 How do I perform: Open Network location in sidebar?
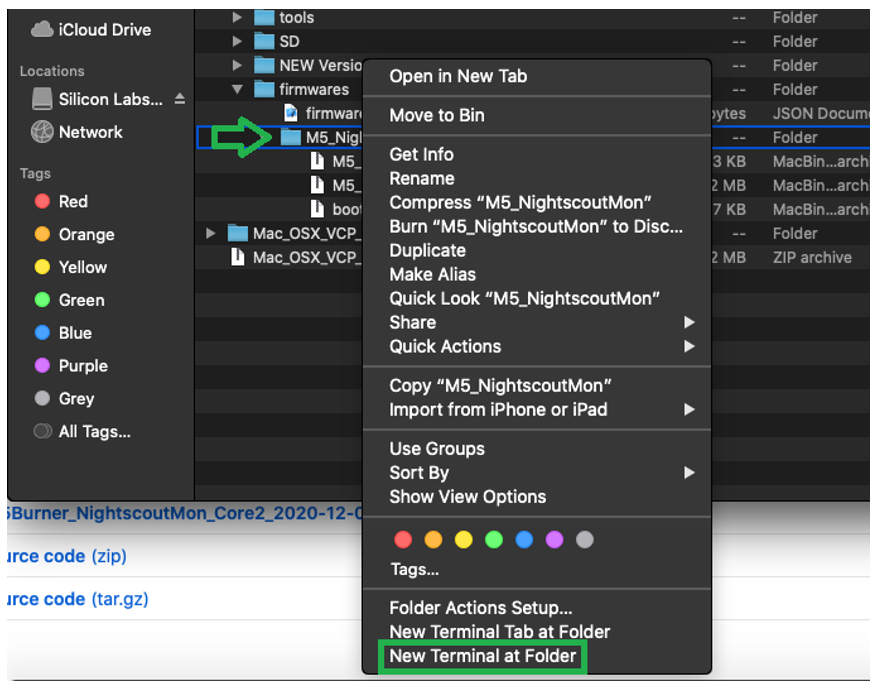pos(77,132)
